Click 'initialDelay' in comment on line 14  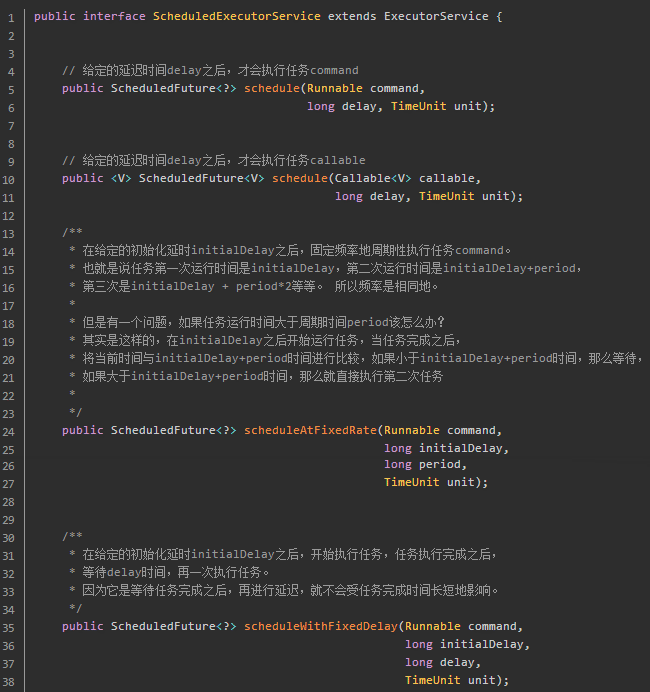pos(233,250)
